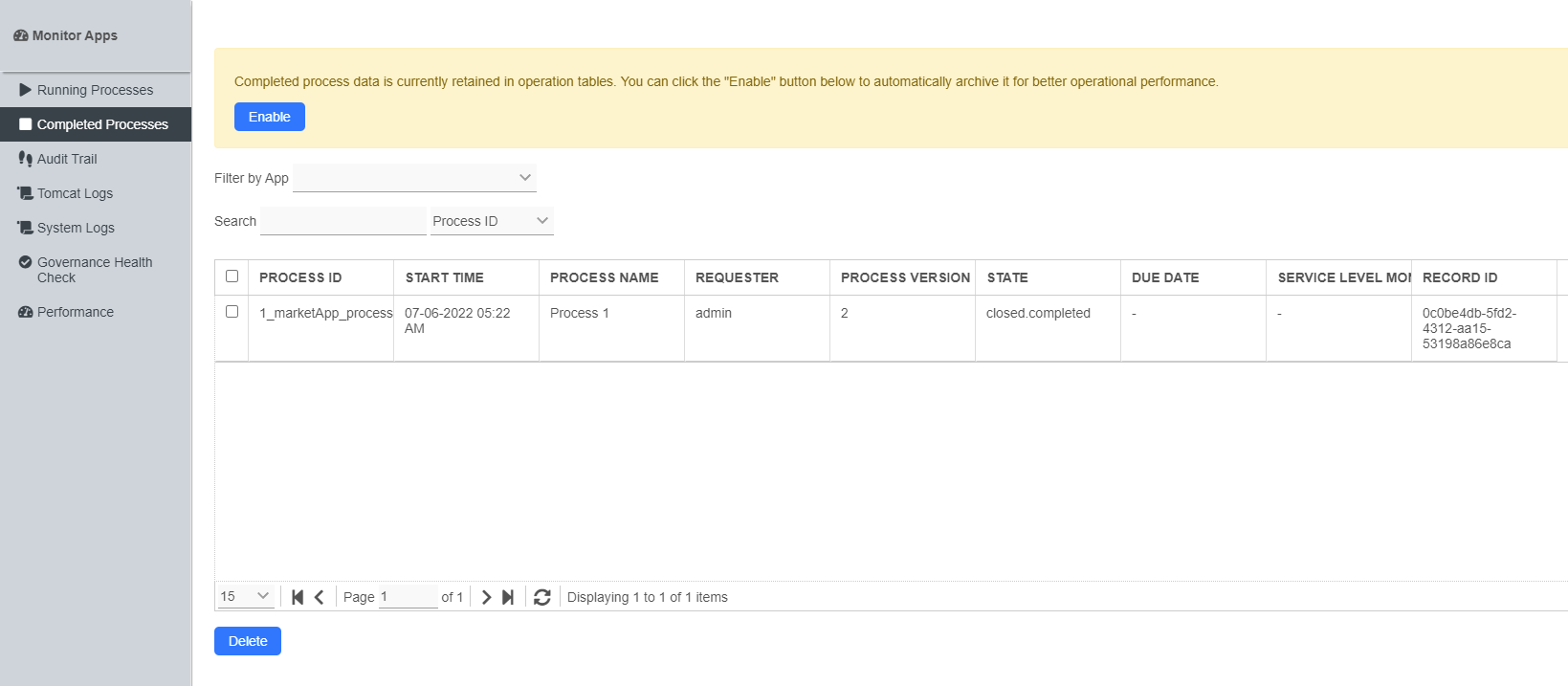This screenshot has height=686, width=1568.
Task: Open Tomcat Logs from the sidebar
Action: (x=75, y=193)
